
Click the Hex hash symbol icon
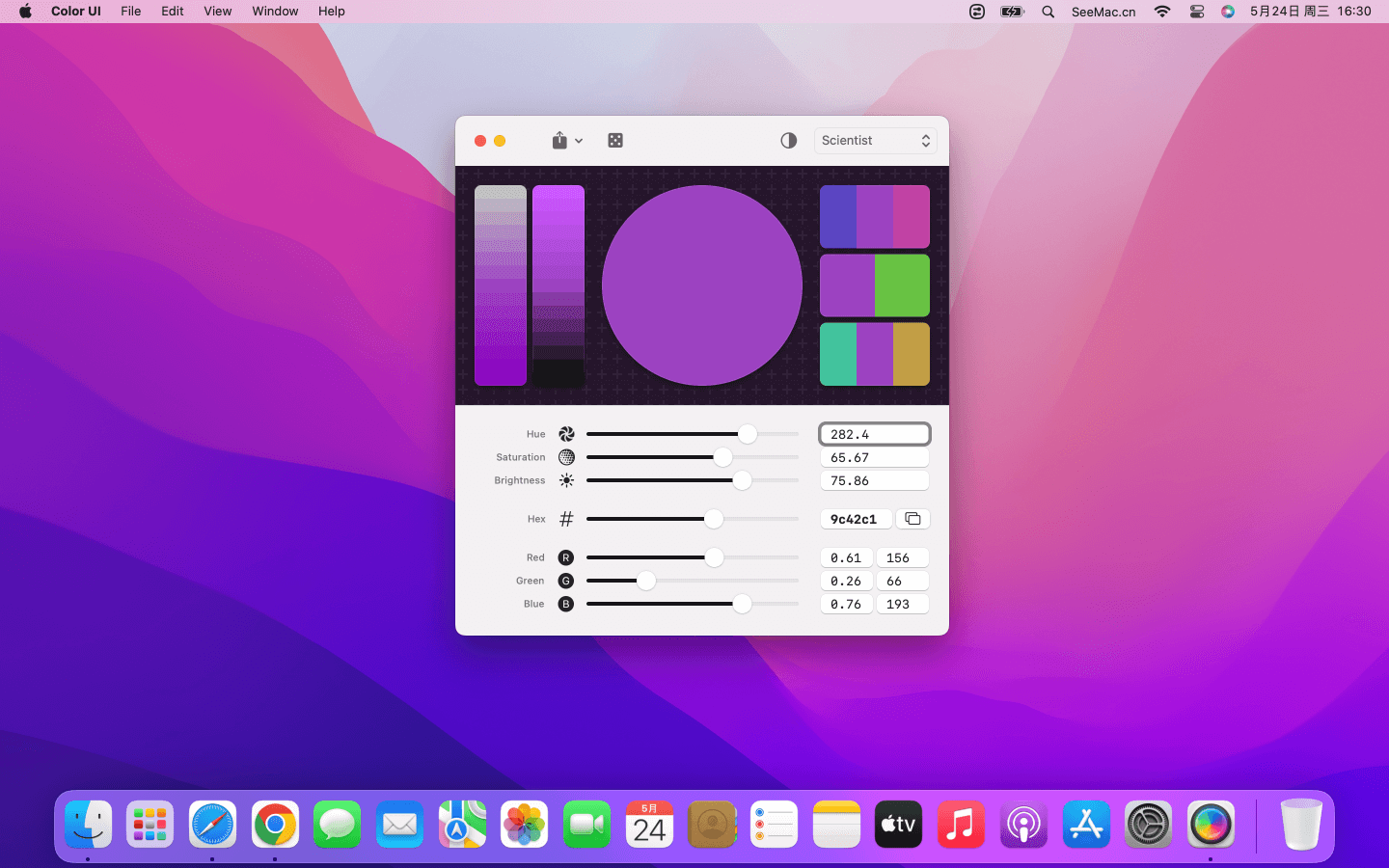[x=566, y=519]
